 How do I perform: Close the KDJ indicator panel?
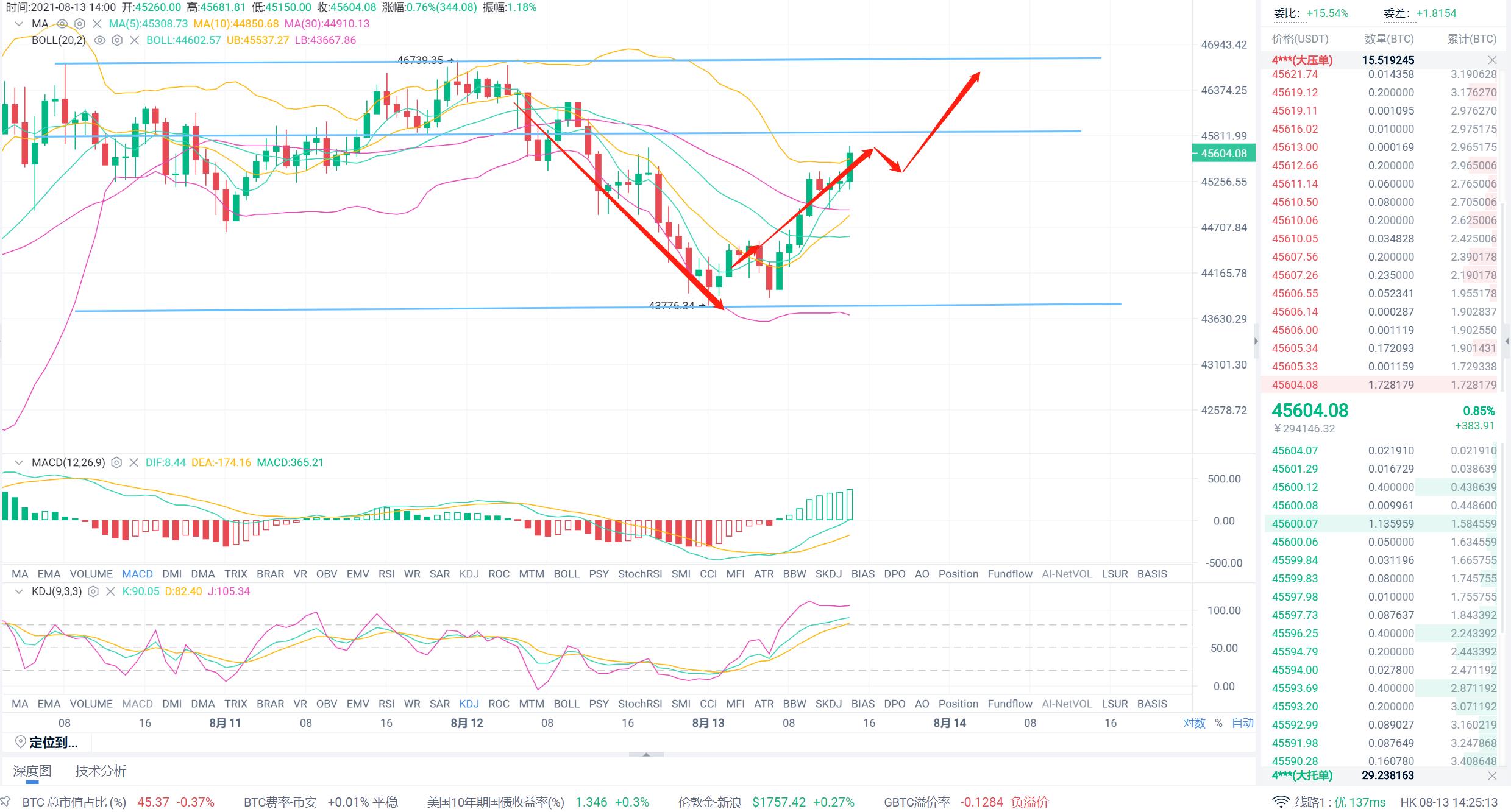coord(110,591)
